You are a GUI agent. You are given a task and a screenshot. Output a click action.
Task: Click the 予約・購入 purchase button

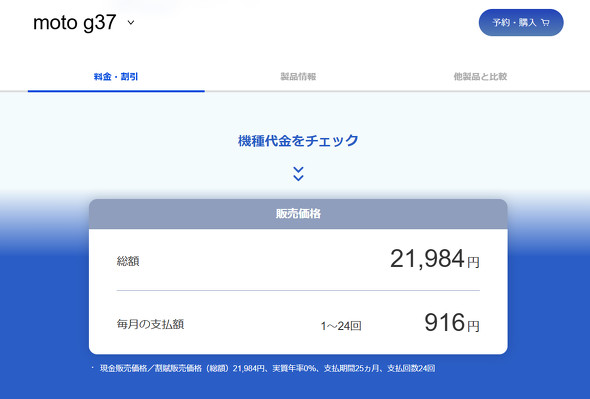521,23
